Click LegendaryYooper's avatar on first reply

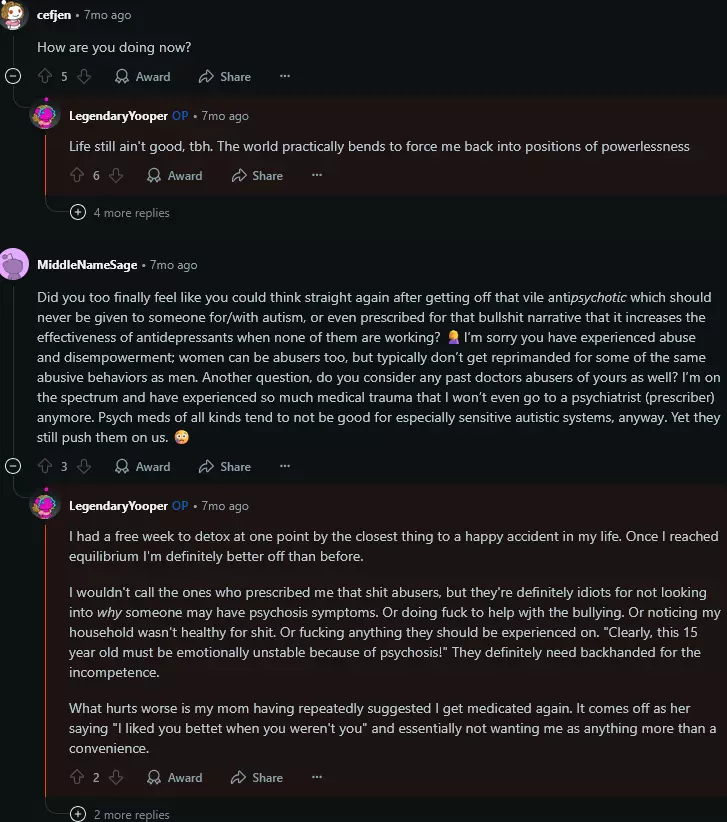pos(45,116)
